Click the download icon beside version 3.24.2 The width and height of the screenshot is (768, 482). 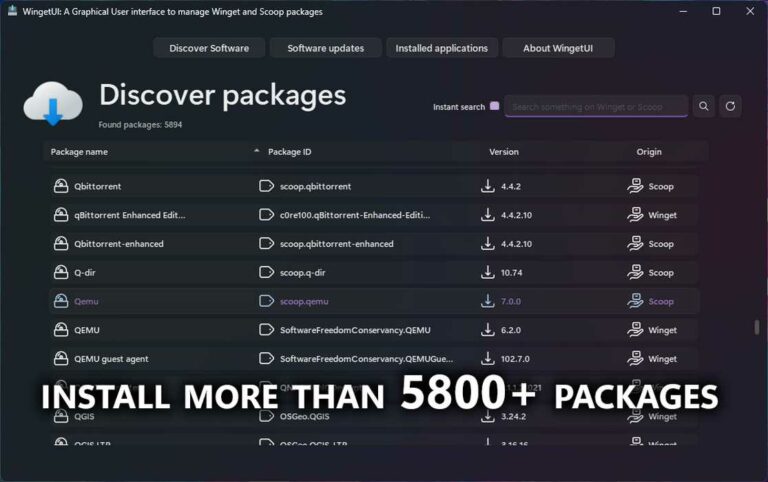[487, 416]
